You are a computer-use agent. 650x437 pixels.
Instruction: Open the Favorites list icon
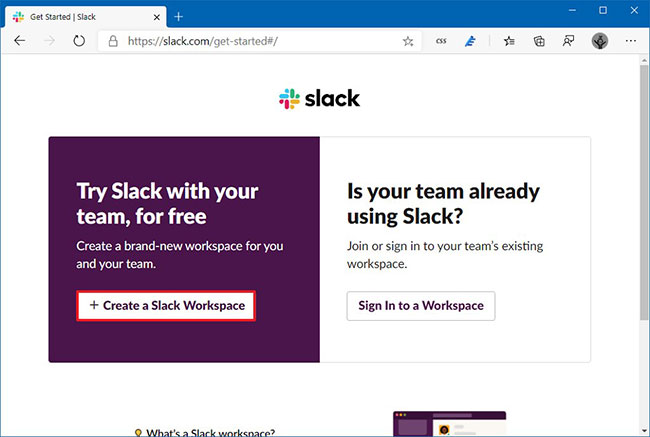[509, 41]
